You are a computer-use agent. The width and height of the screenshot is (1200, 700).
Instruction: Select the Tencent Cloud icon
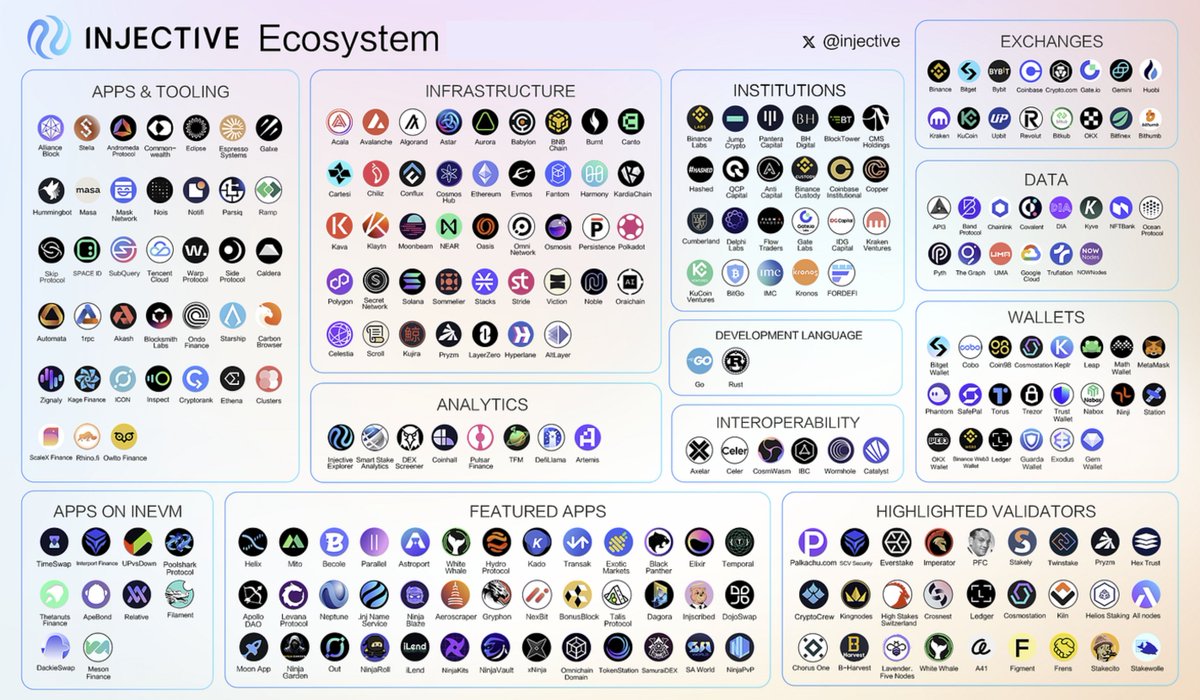click(160, 250)
